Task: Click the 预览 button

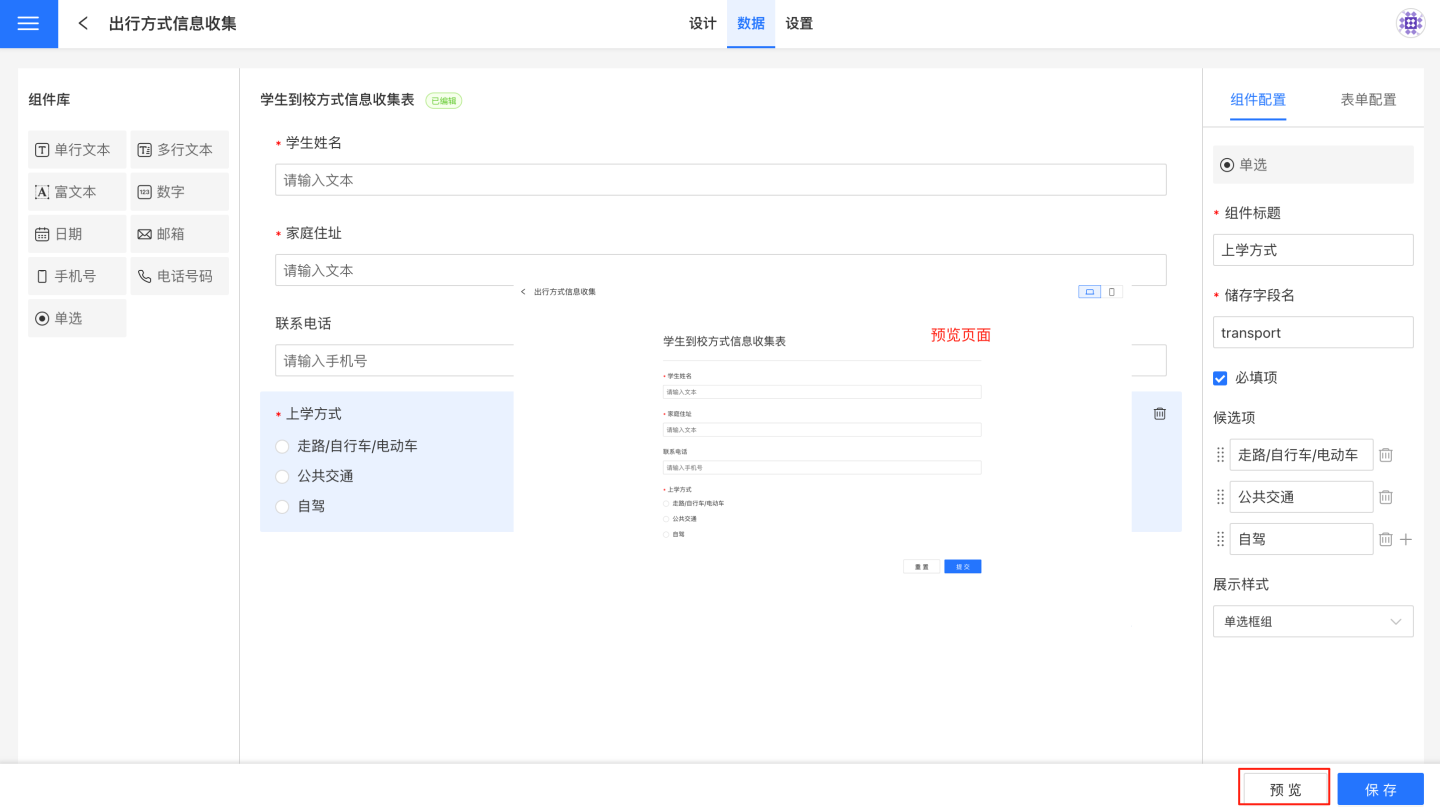Action: [x=1284, y=789]
